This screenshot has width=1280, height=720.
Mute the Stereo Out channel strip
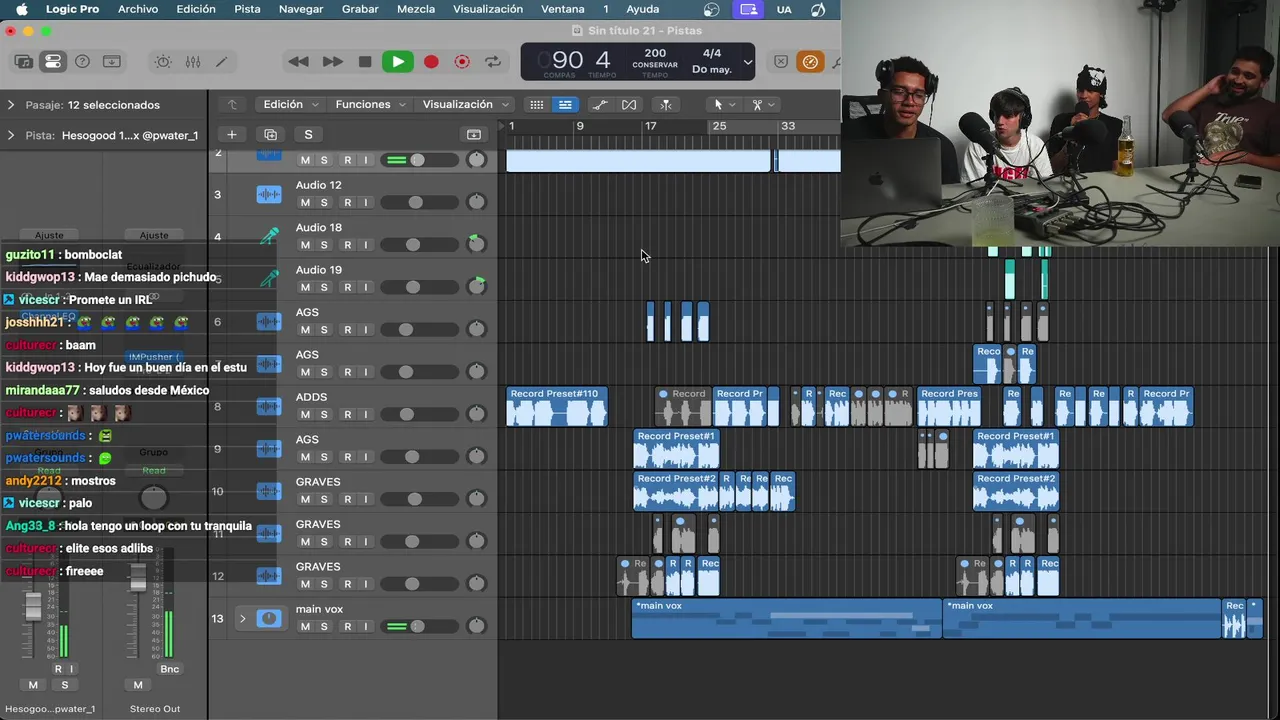138,685
